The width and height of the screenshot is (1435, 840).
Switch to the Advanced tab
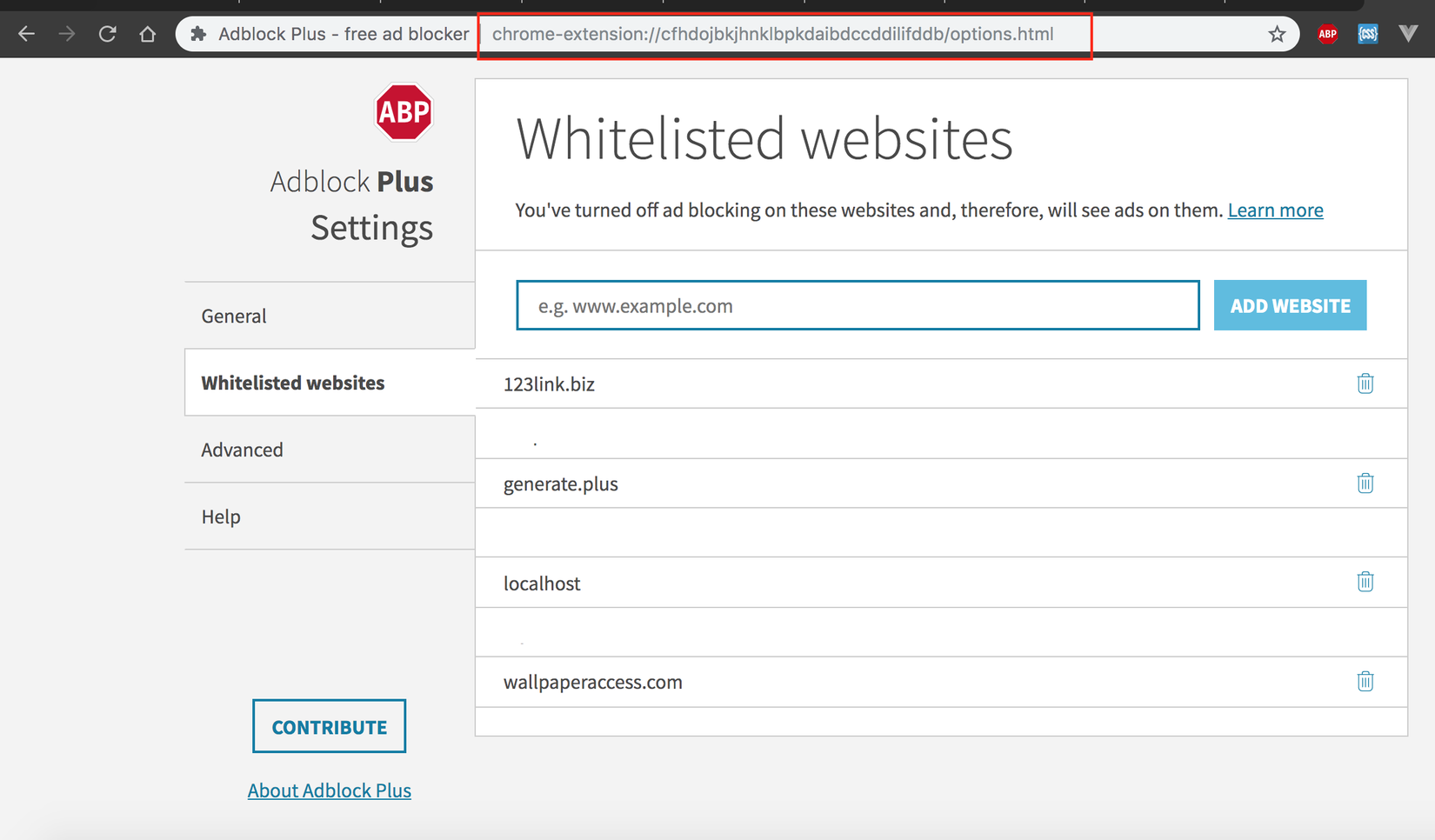(x=242, y=450)
